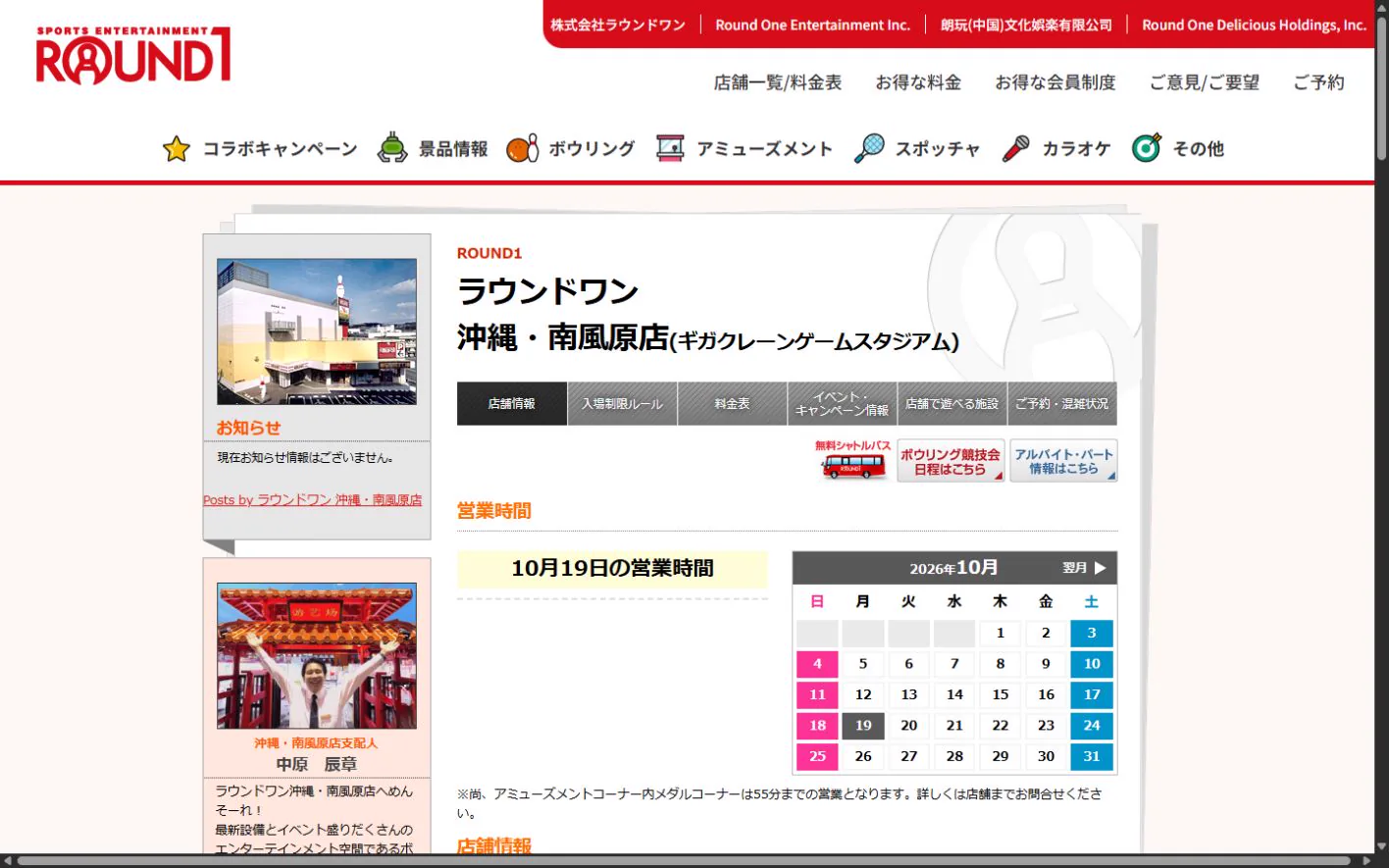Open the カラオケ menu
The width and height of the screenshot is (1389, 868).
(1076, 149)
